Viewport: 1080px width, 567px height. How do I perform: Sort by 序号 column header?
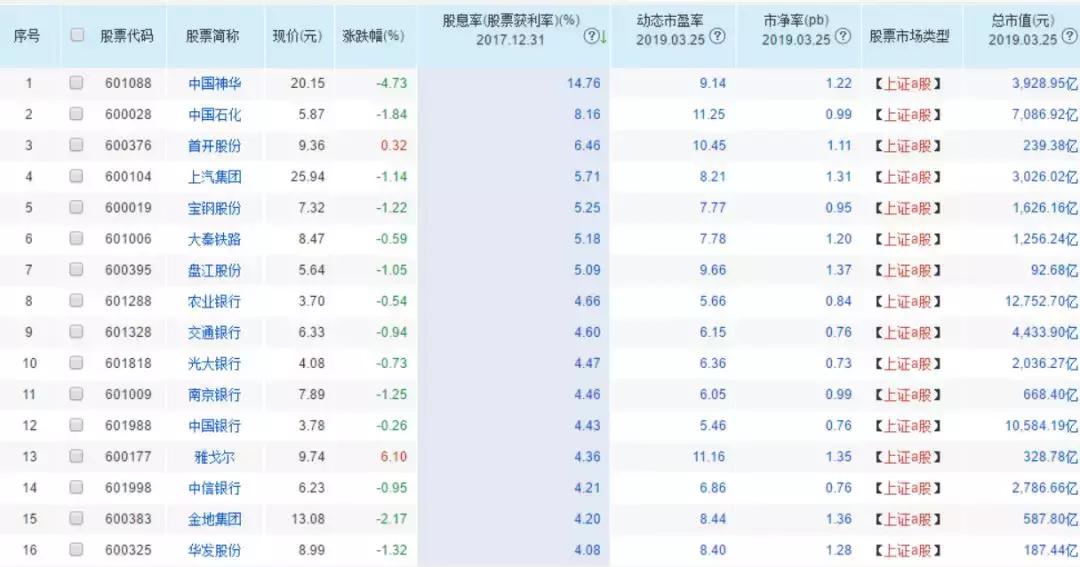27,36
